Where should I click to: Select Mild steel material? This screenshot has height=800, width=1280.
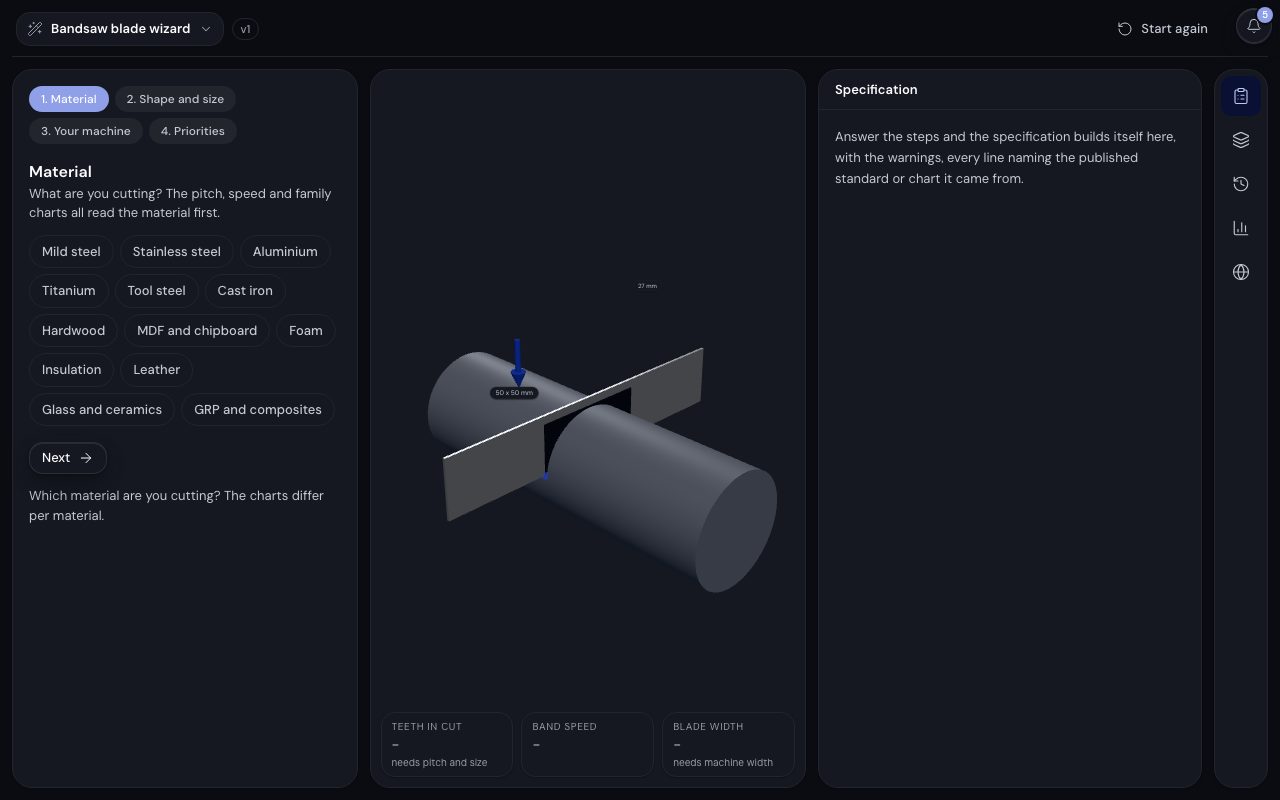(71, 252)
